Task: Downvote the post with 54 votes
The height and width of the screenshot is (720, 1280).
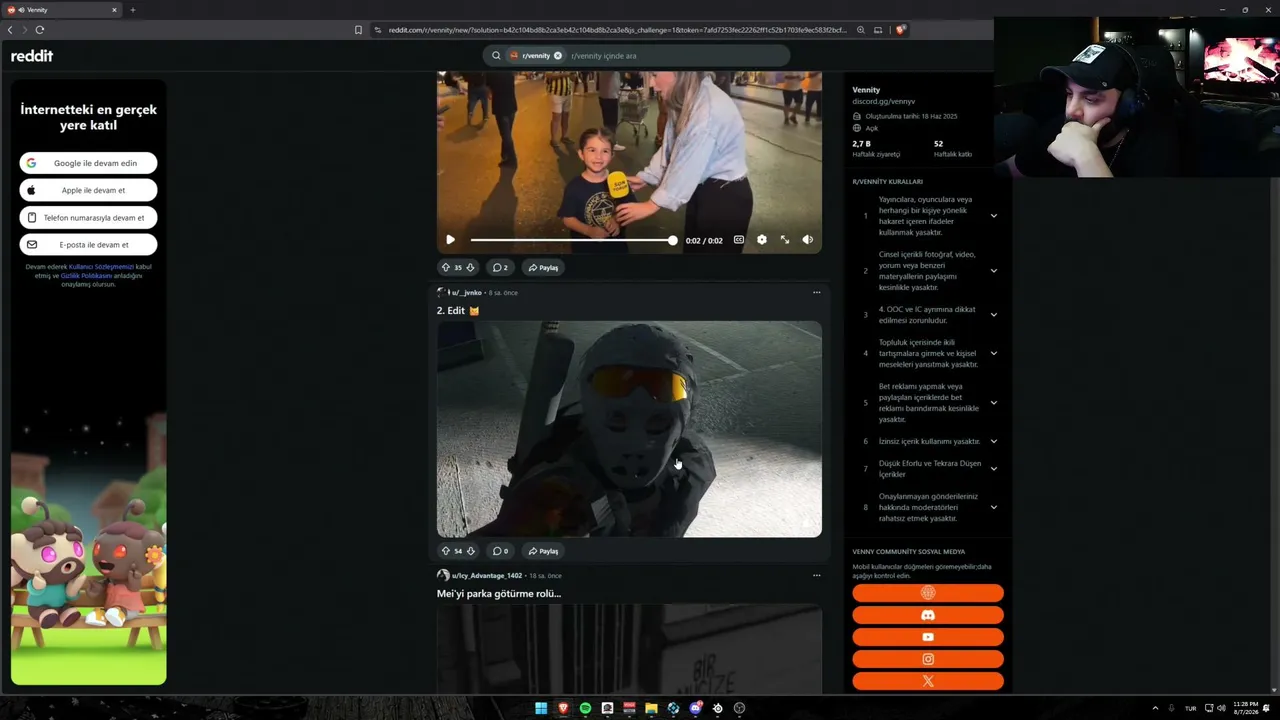Action: [x=470, y=551]
